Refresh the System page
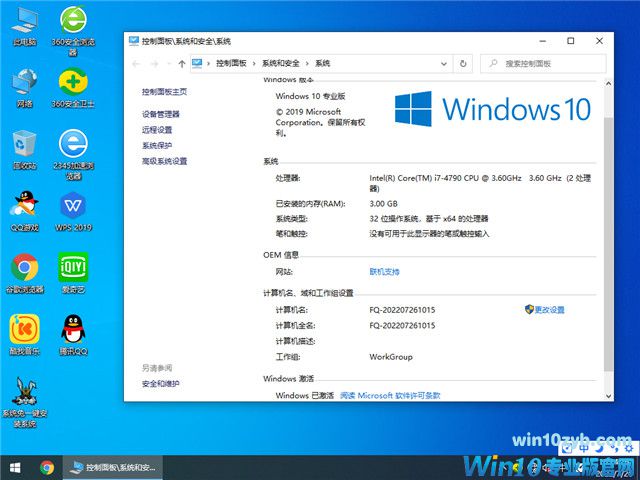 [463, 64]
